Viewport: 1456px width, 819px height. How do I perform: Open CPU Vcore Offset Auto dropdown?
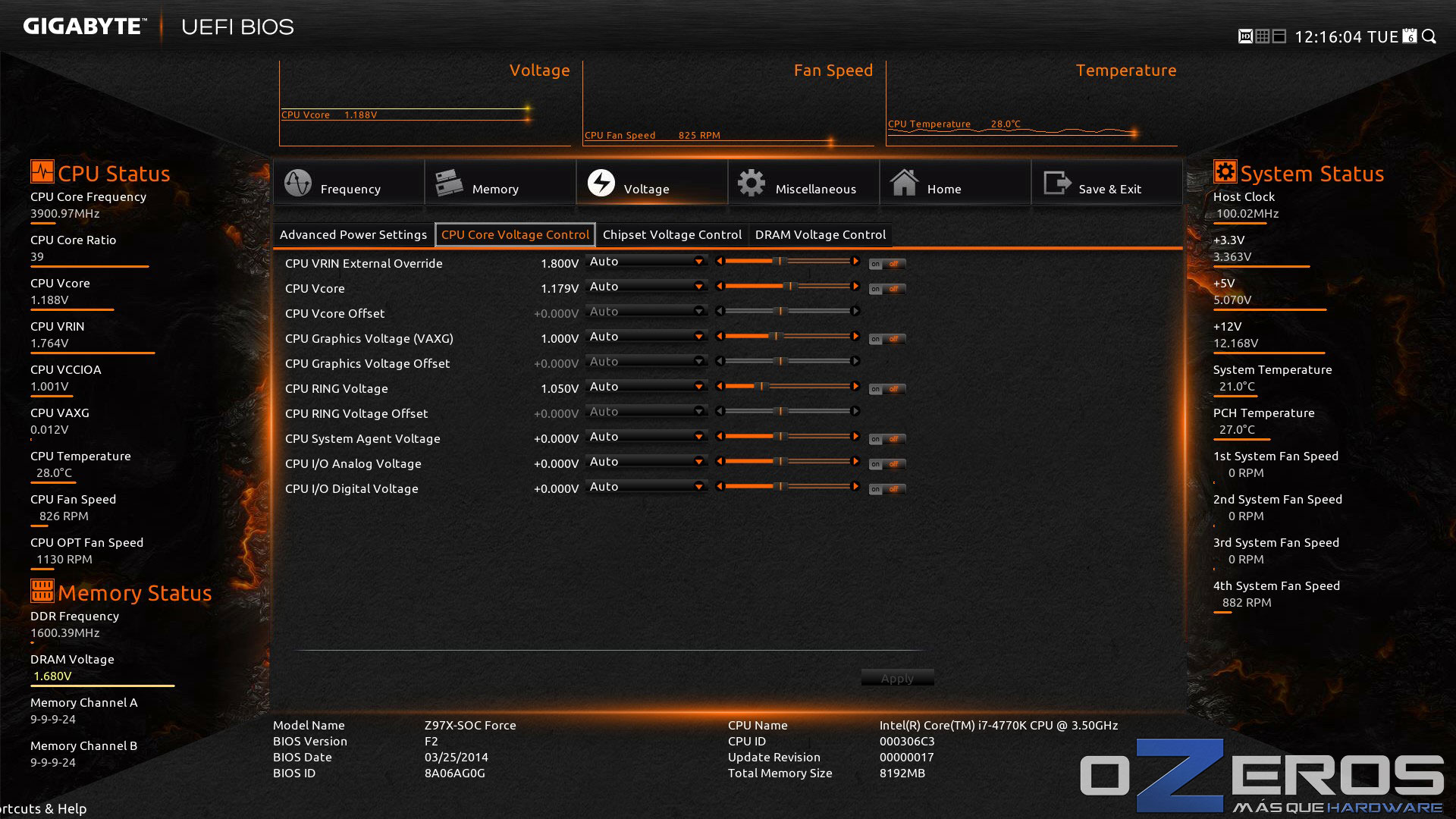click(x=646, y=312)
